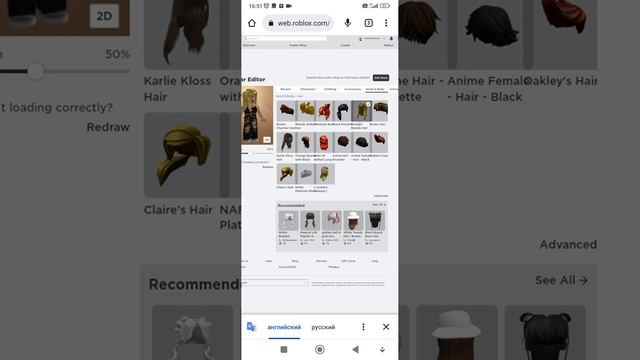This screenshot has height=360, width=640.
Task: Adjust the avatar body type slider
Action: coord(257,153)
